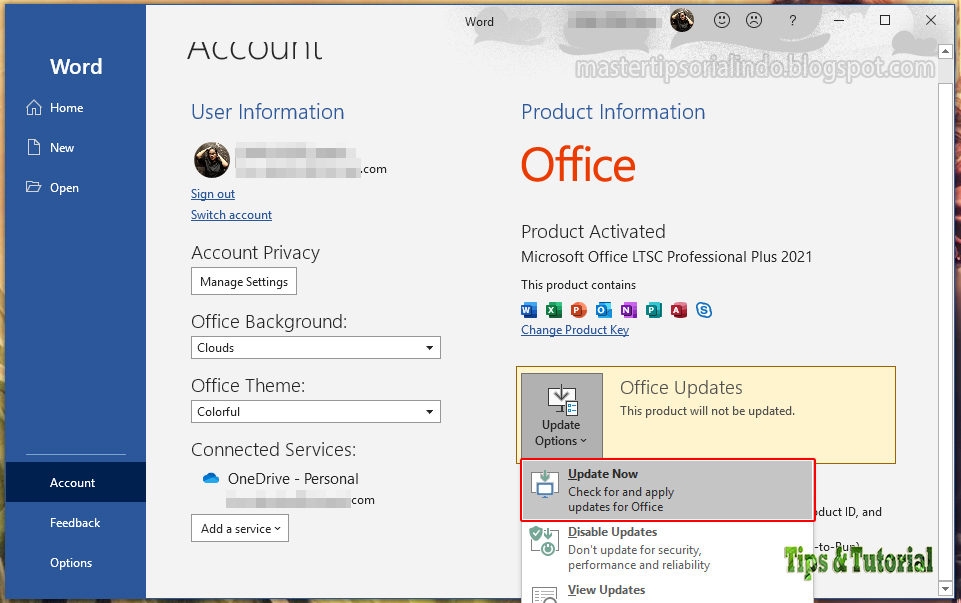Toggle the Update Options dropdown button
961x603 pixels.
562,415
